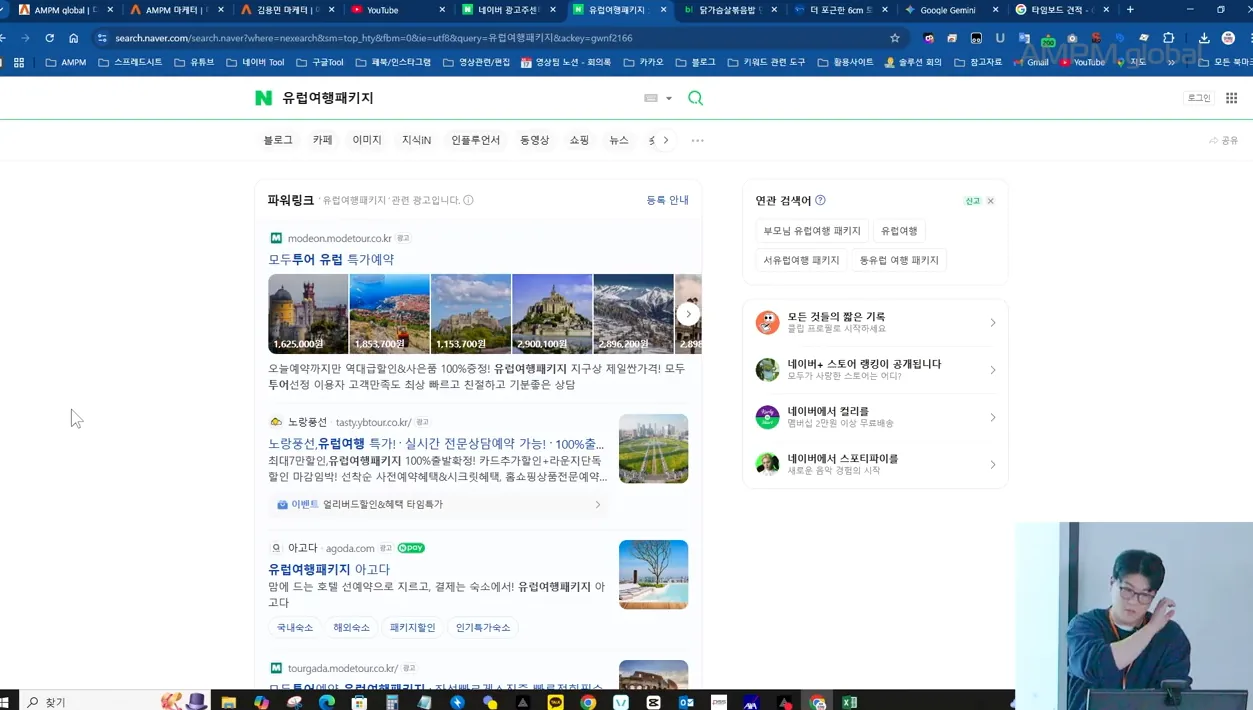Click the Naver N logo

click(263, 98)
